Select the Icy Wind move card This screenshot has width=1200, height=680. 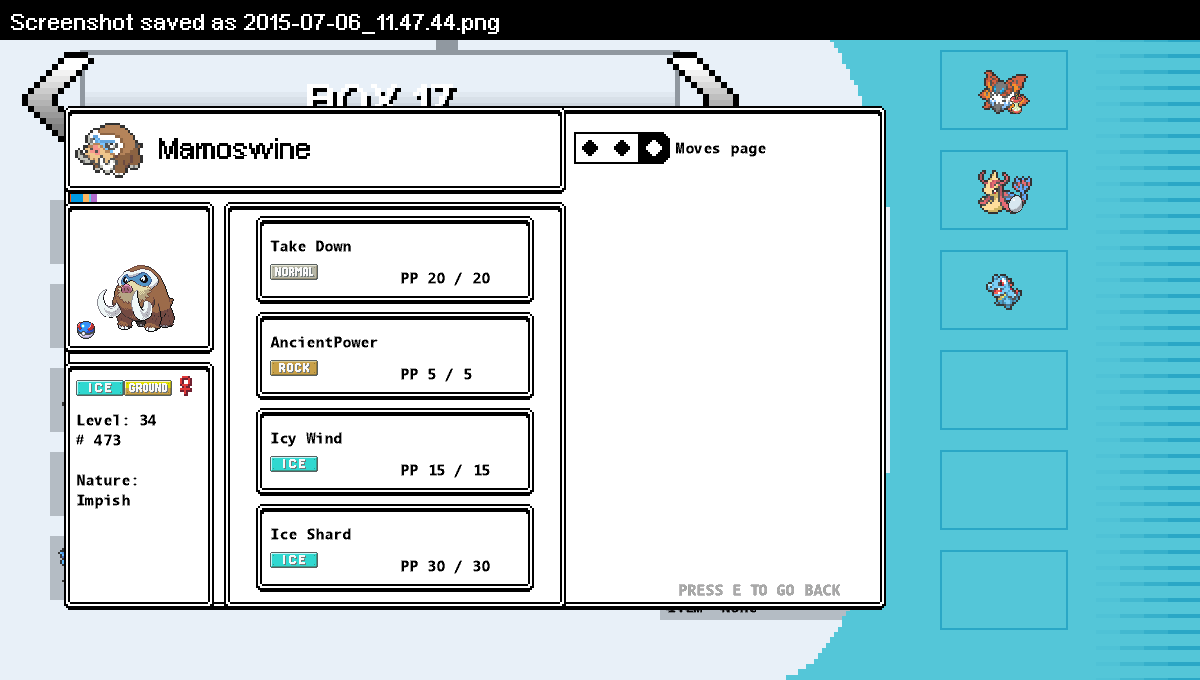tap(395, 452)
